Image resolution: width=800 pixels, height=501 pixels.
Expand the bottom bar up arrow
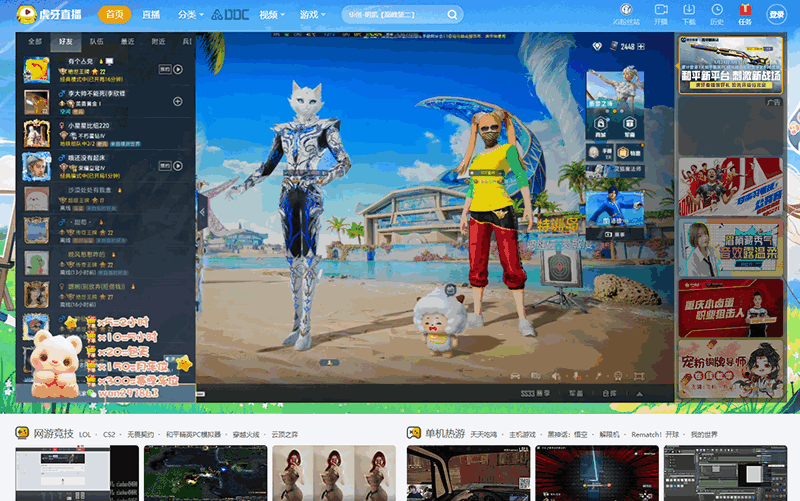[639, 394]
